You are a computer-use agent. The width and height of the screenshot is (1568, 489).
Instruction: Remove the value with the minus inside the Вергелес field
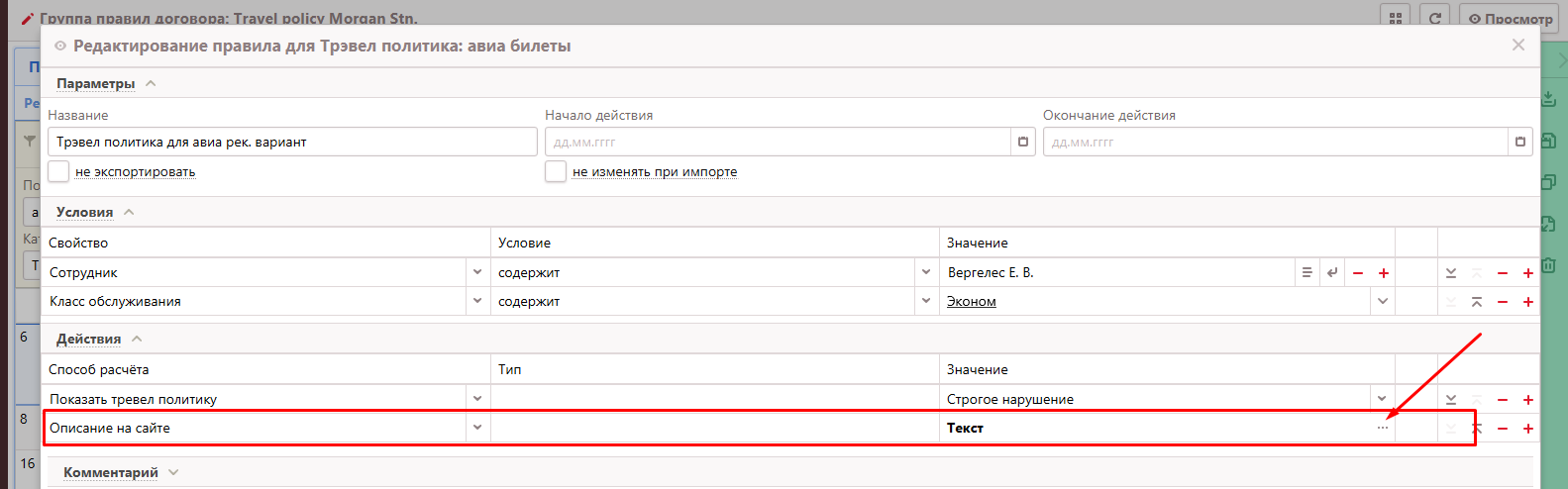[x=1358, y=273]
